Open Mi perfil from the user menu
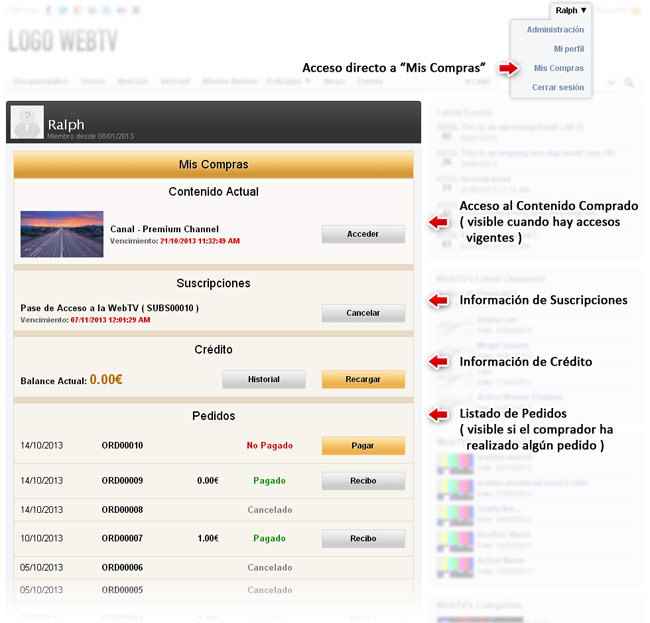The width and height of the screenshot is (650, 623). point(569,49)
